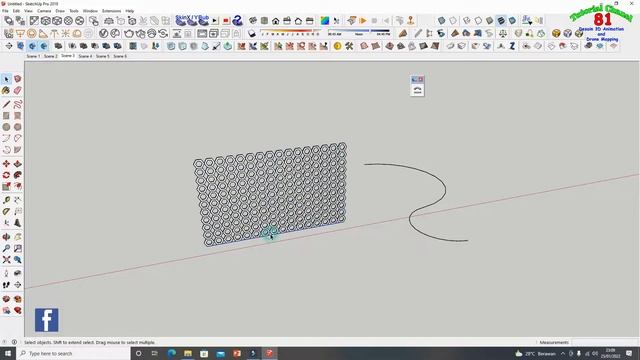This screenshot has height=360, width=640.
Task: Open Microsoft Edge from taskbar
Action: point(171,353)
